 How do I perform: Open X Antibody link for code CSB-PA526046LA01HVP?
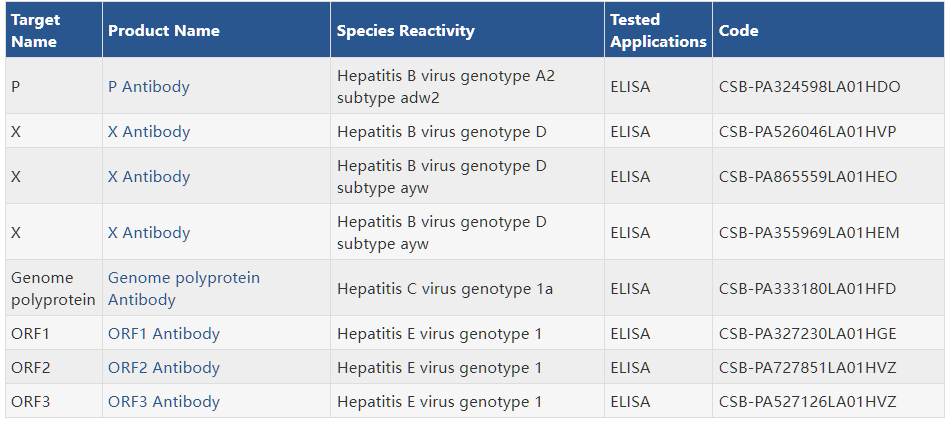(x=149, y=132)
